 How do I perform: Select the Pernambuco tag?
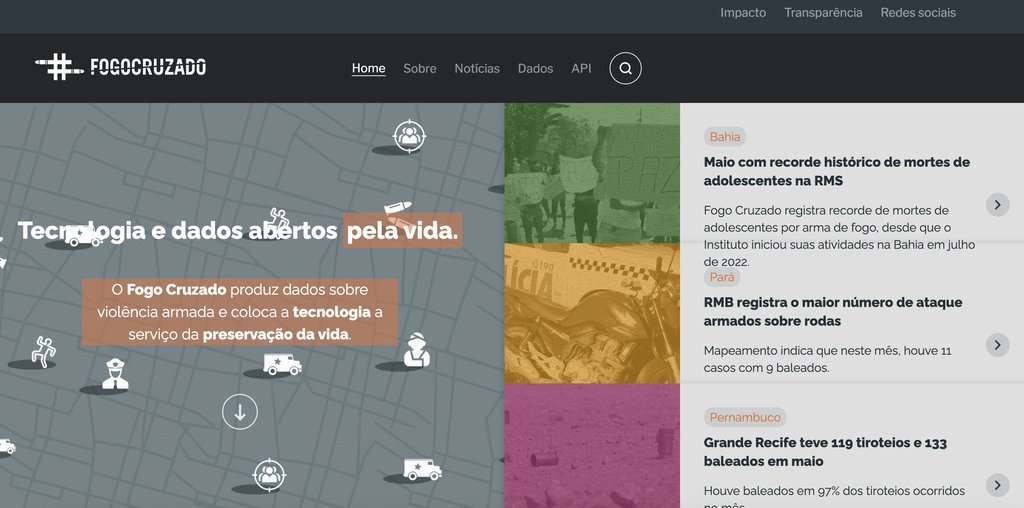[x=745, y=417]
